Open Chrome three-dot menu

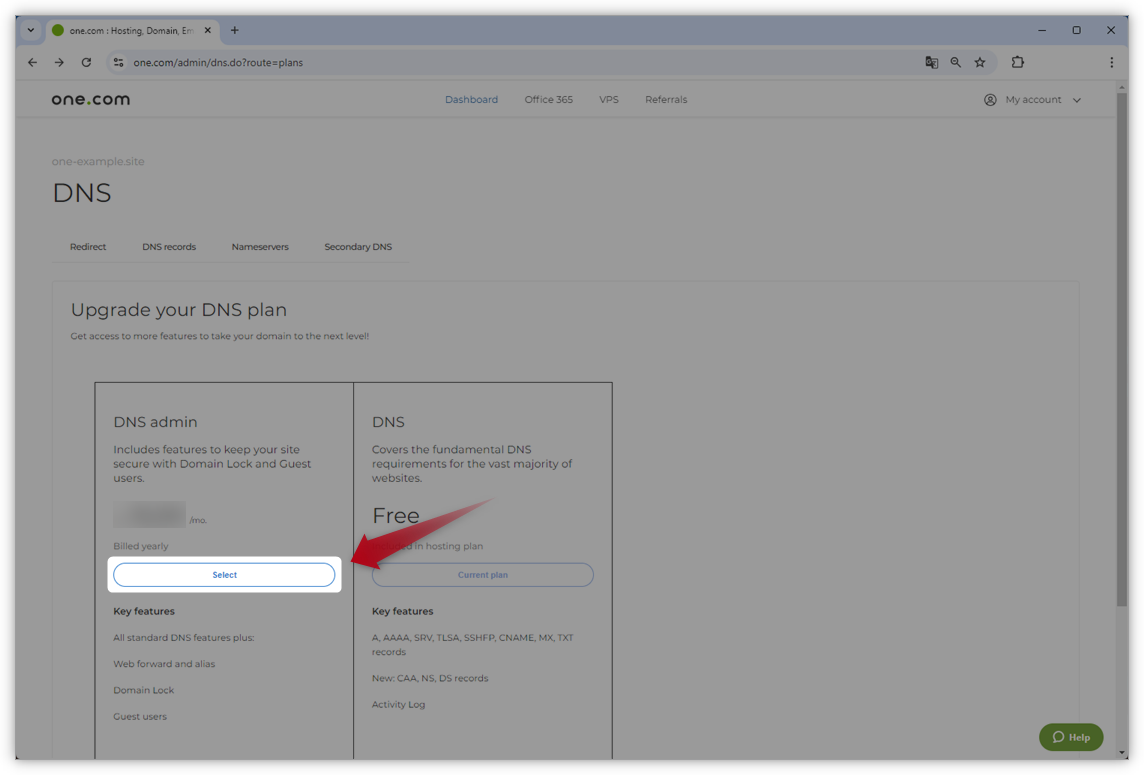click(x=1111, y=63)
